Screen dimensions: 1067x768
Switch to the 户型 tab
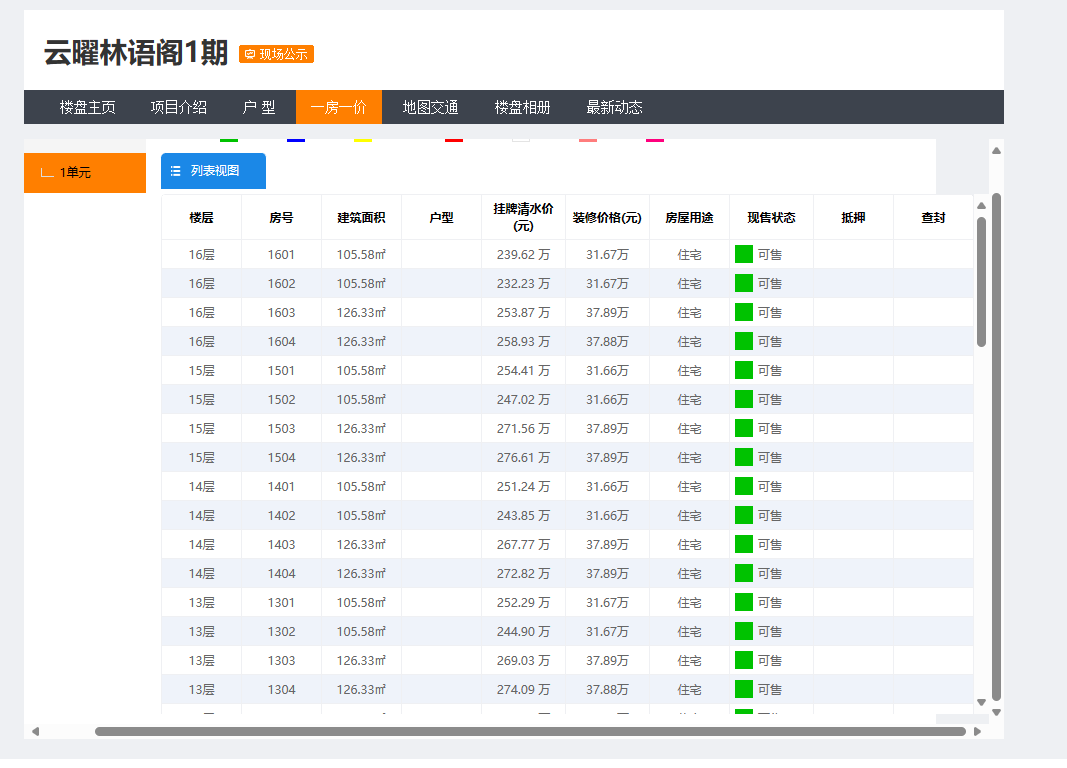pos(259,107)
